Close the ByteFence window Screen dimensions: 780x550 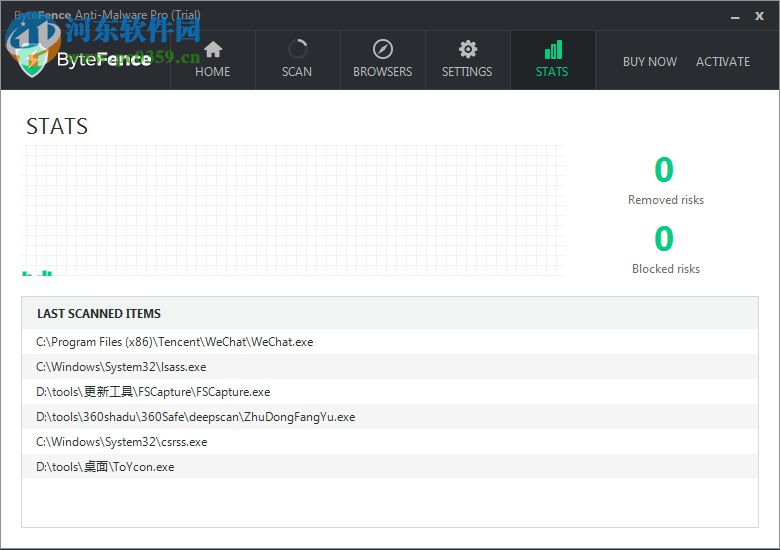(759, 16)
